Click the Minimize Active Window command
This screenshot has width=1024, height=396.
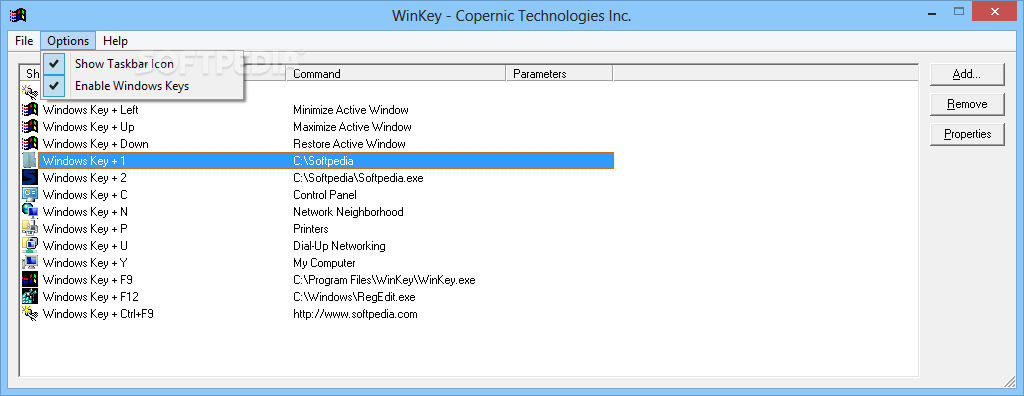(351, 110)
